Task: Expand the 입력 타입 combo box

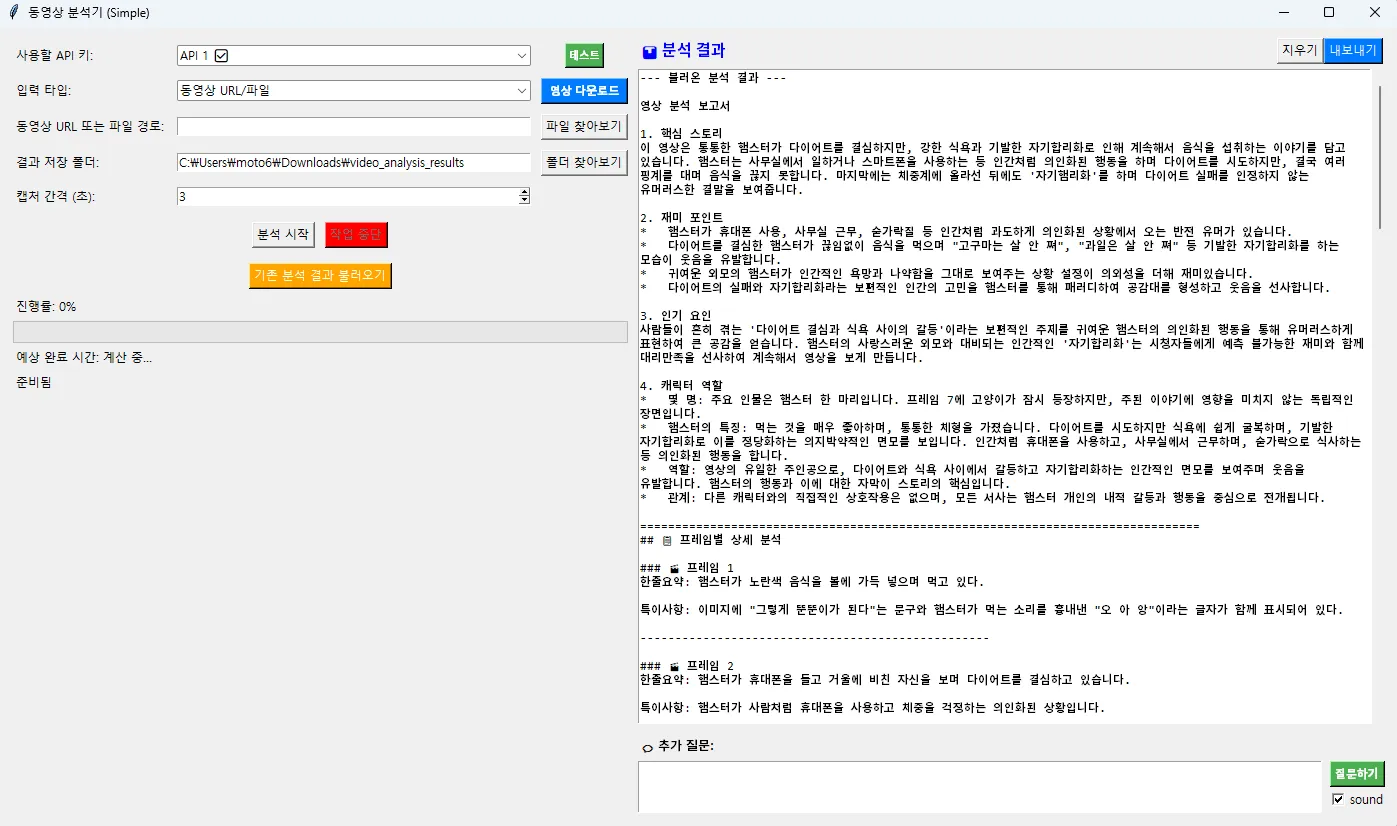Action: [522, 91]
